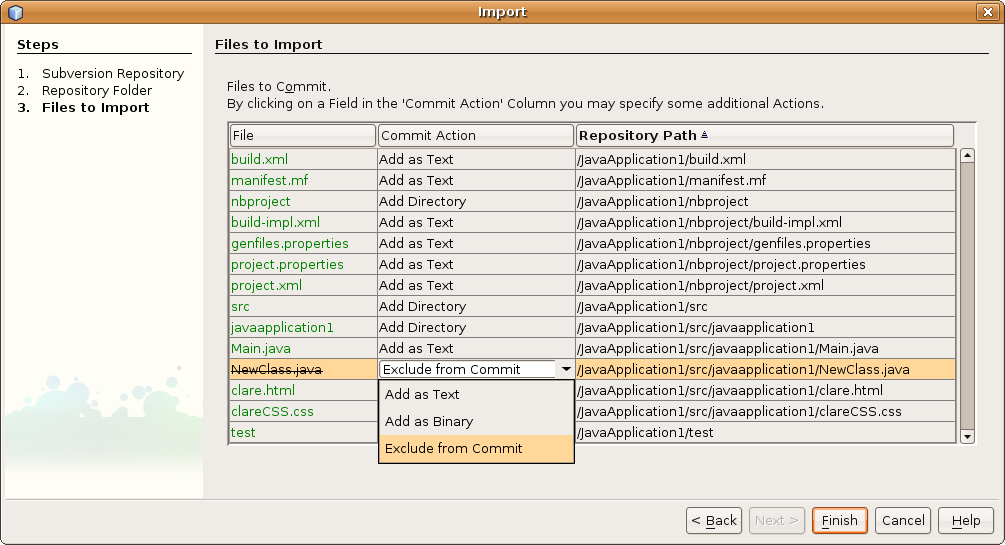Select the build.xml file row
Screen dimensions: 1005x545
click(x=260, y=160)
